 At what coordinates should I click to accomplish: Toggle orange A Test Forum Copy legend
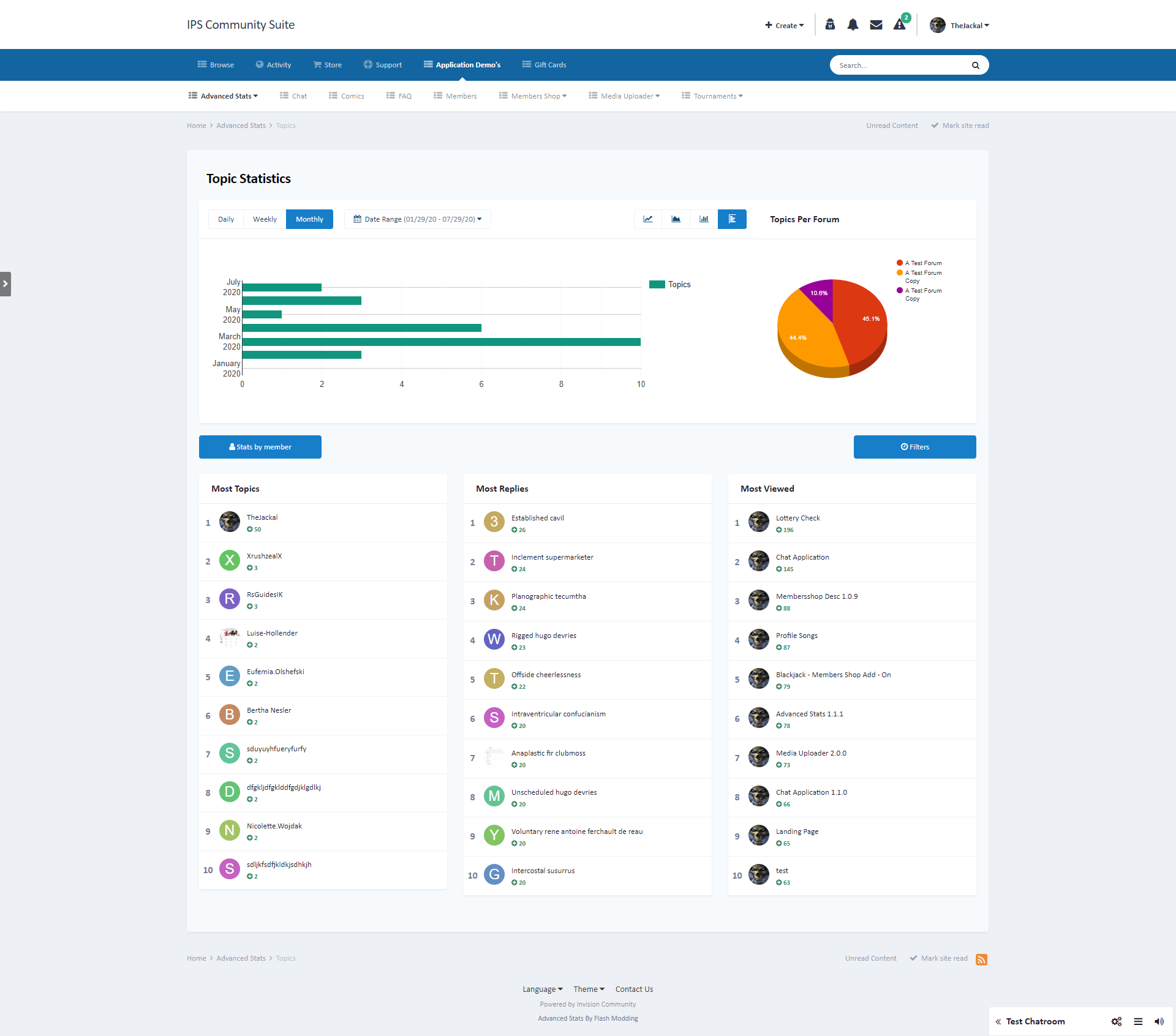[919, 277]
